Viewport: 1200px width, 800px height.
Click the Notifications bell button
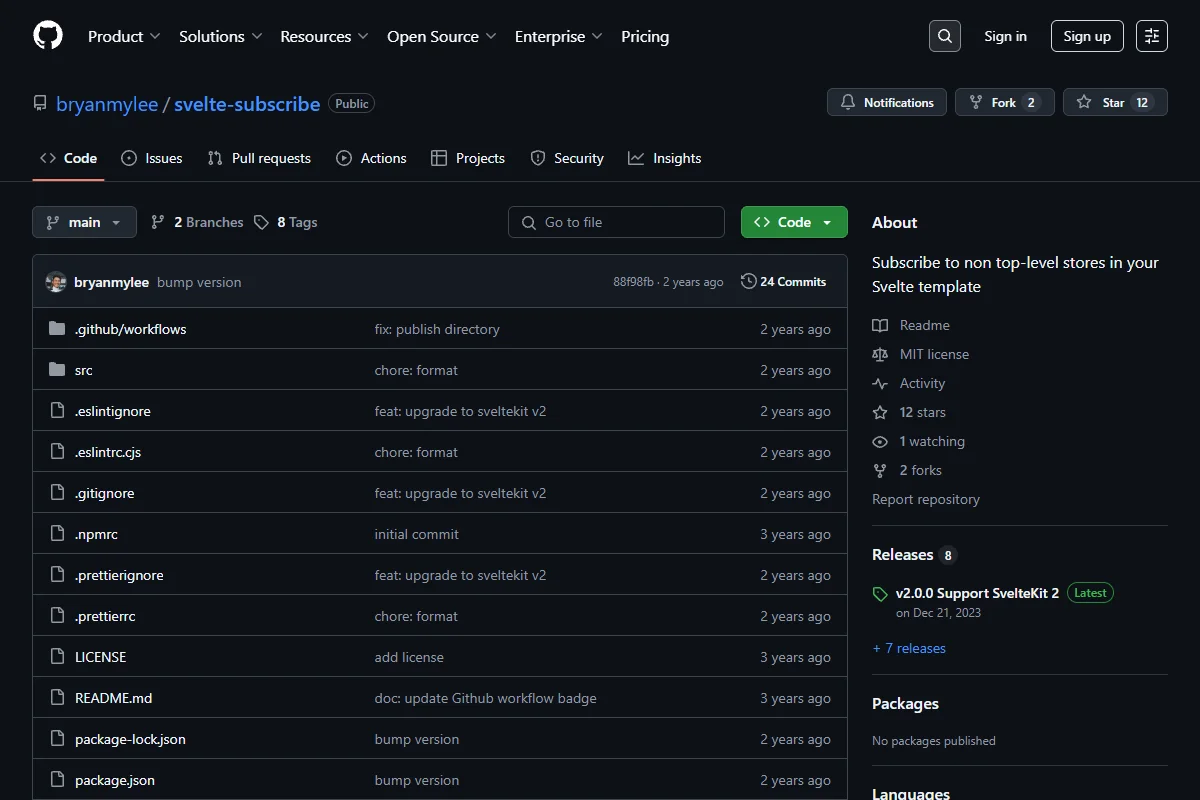887,103
